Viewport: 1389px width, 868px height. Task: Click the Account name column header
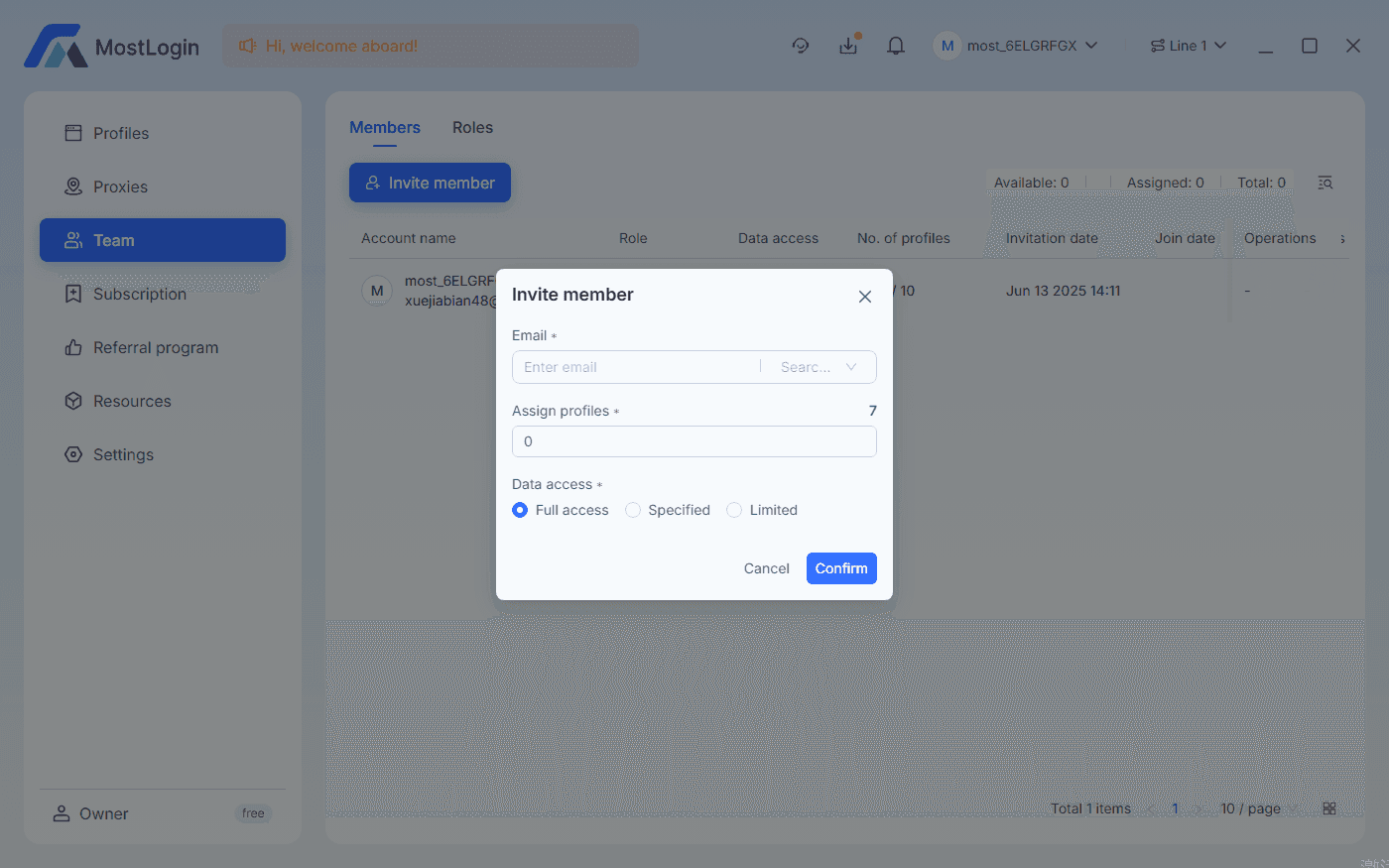[x=409, y=238]
